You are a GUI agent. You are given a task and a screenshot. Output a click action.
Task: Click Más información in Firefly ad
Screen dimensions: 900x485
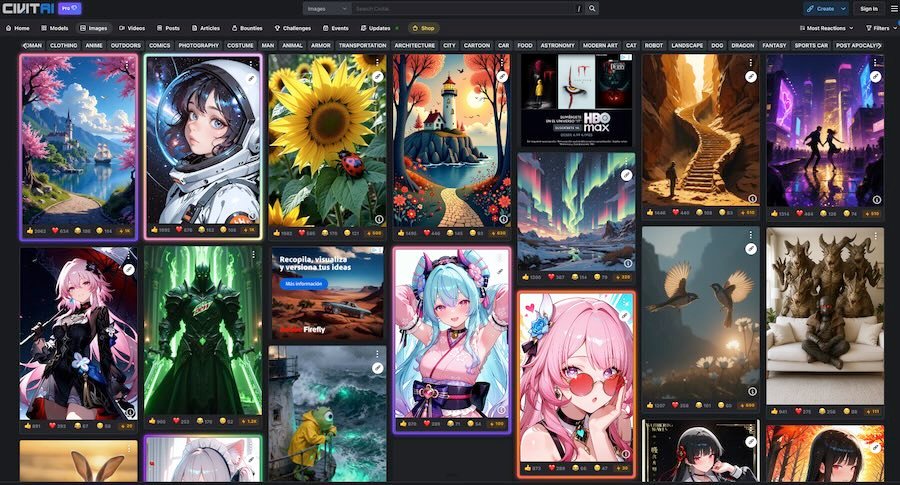(303, 284)
